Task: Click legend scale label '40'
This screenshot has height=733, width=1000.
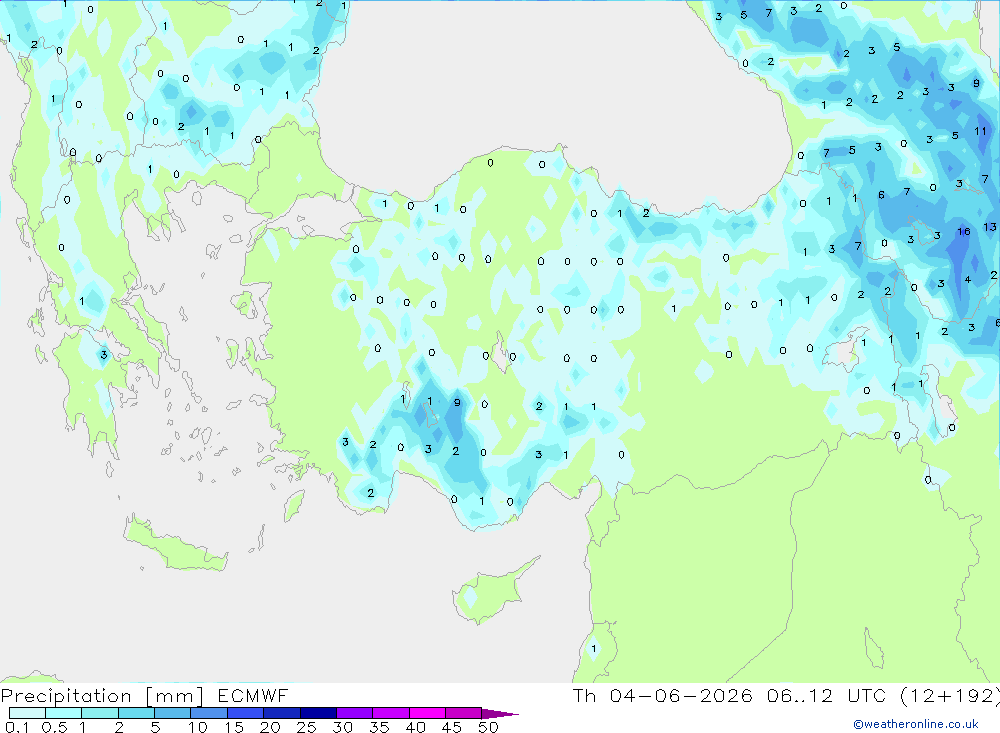Action: (416, 727)
